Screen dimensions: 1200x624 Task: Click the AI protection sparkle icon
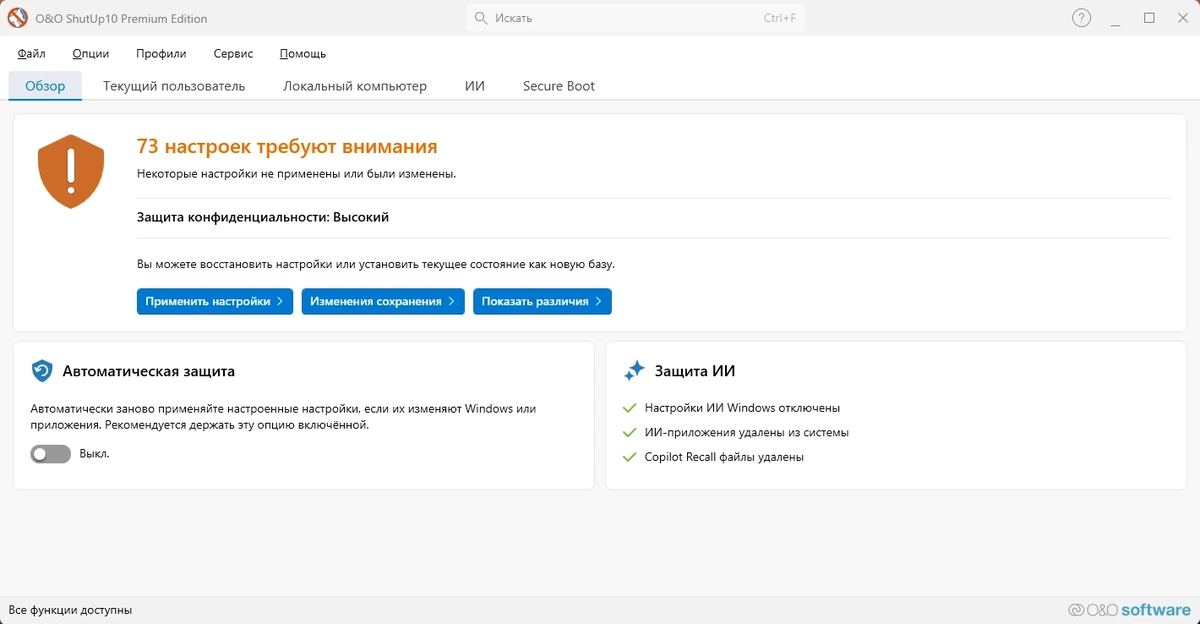634,371
